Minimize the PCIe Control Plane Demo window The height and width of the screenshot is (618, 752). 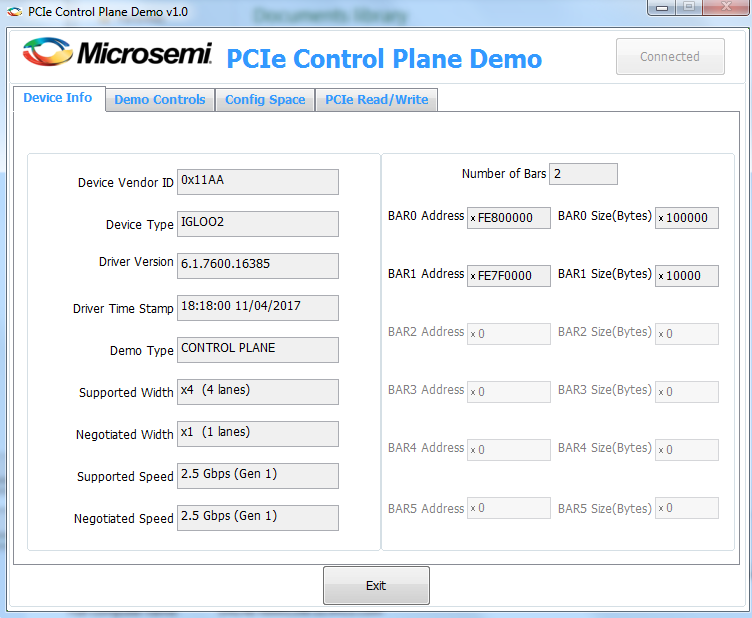662,8
